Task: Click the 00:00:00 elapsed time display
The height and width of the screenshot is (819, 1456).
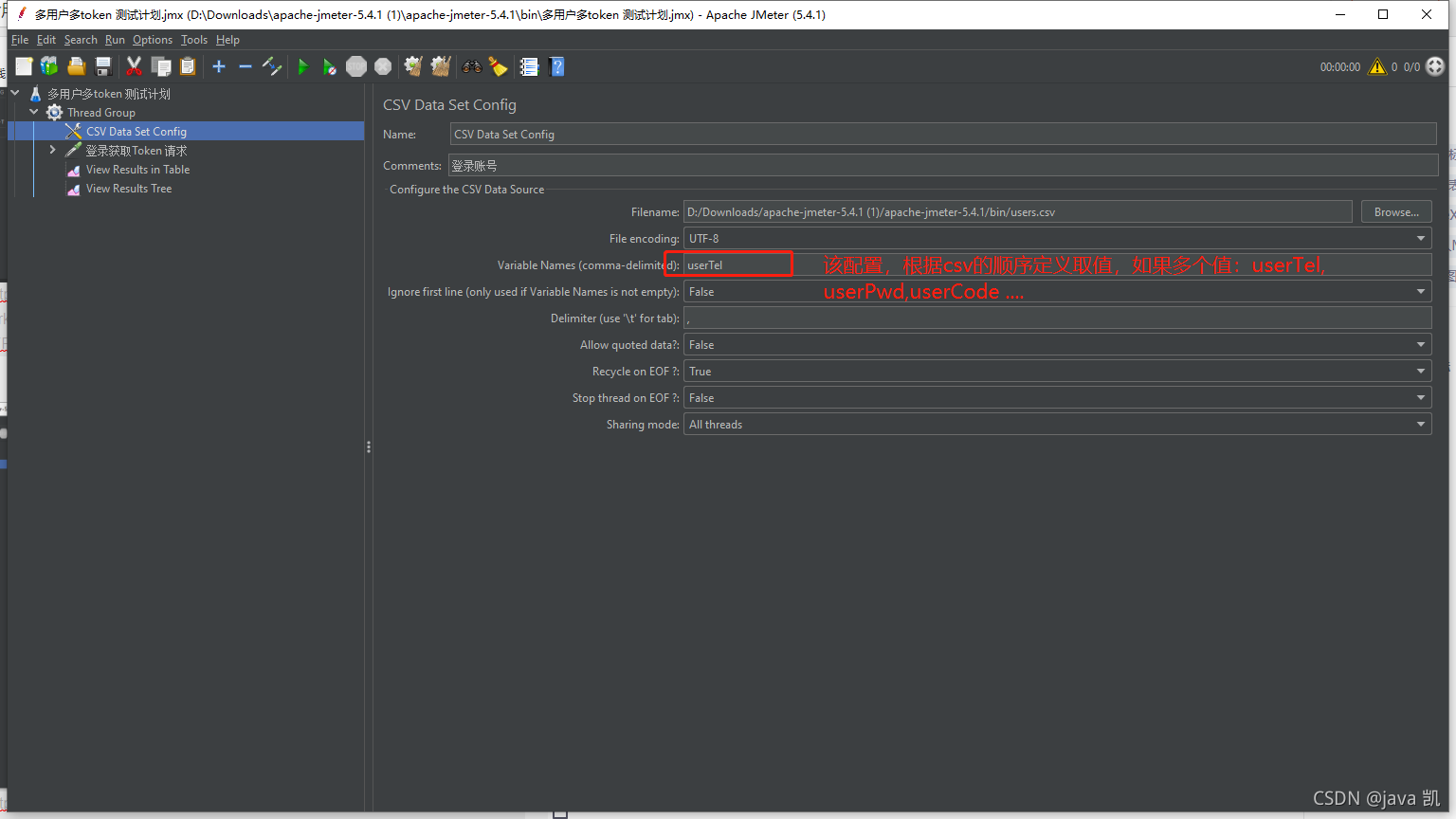Action: pyautogui.click(x=1339, y=67)
